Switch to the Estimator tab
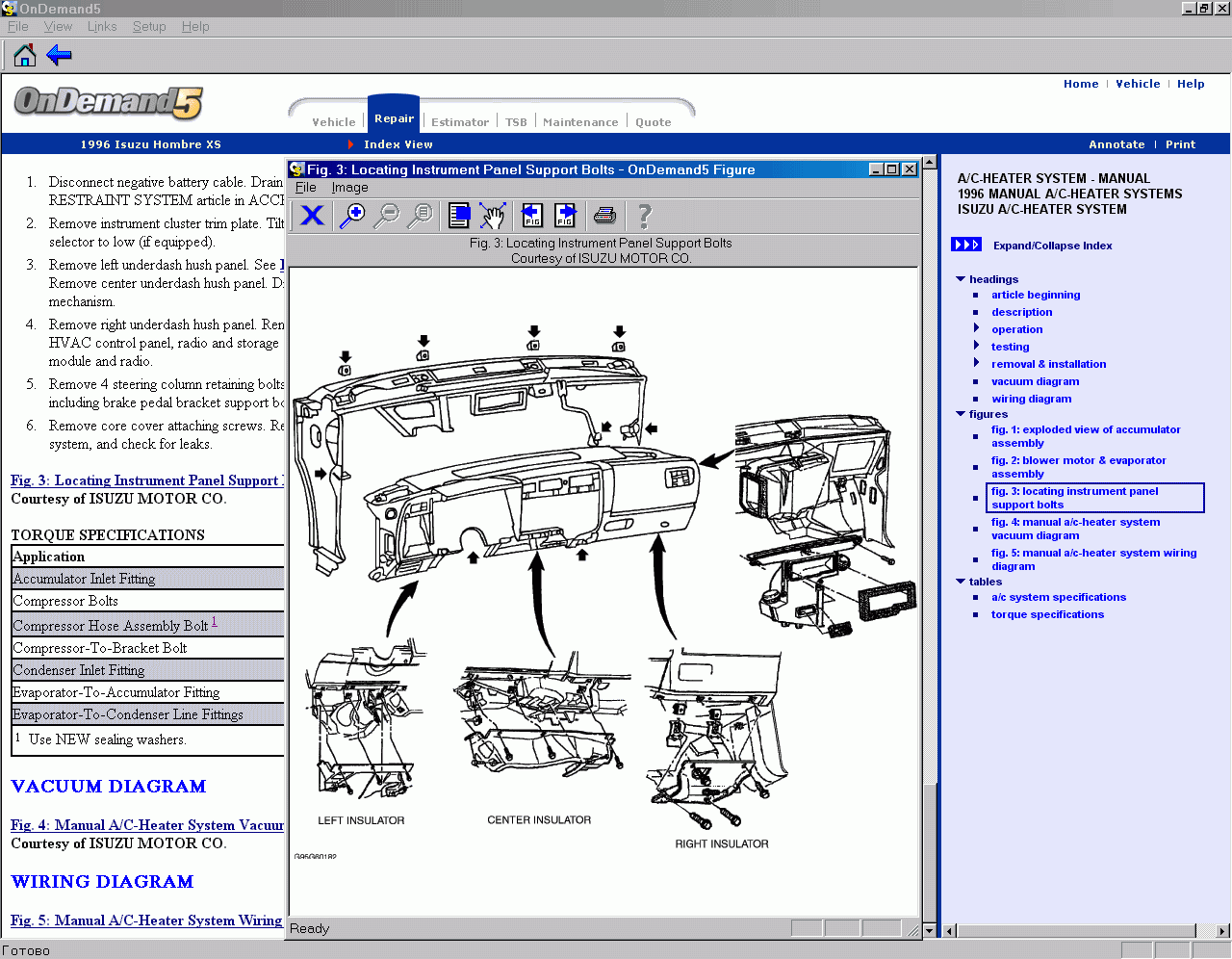This screenshot has width=1232, height=959. point(460,122)
